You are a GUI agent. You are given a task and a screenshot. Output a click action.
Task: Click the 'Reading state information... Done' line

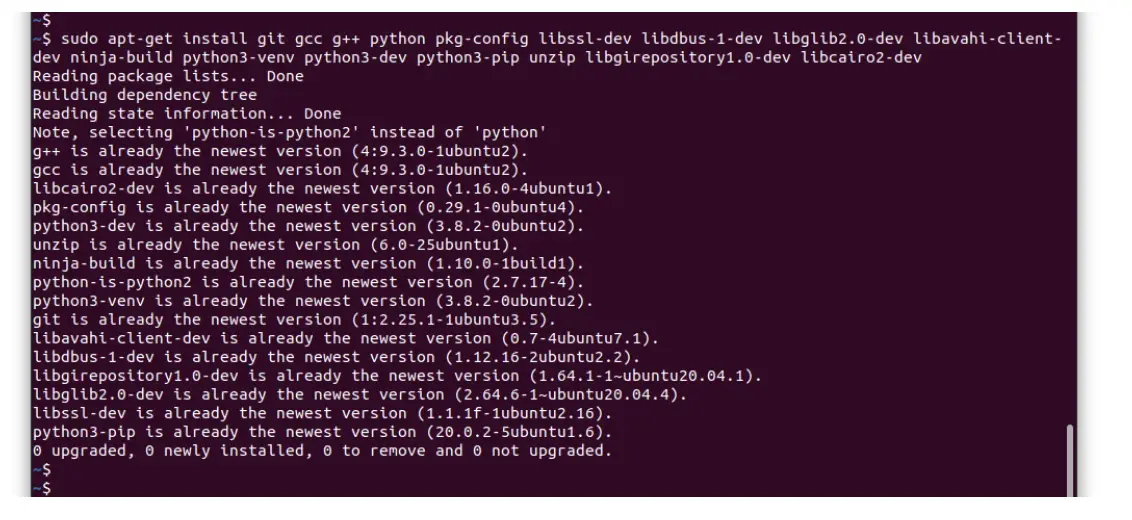click(x=187, y=114)
